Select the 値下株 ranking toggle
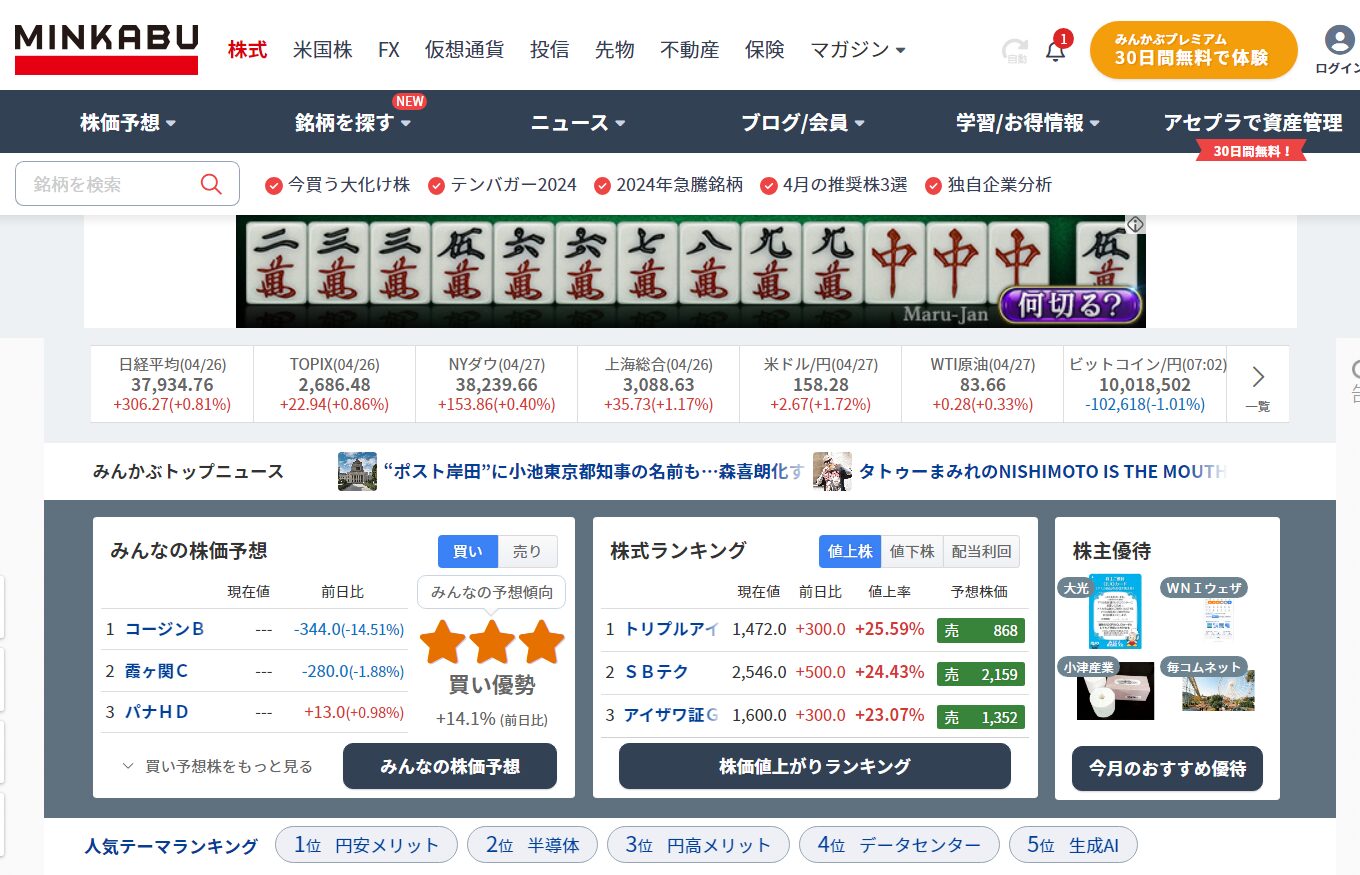 click(x=911, y=551)
